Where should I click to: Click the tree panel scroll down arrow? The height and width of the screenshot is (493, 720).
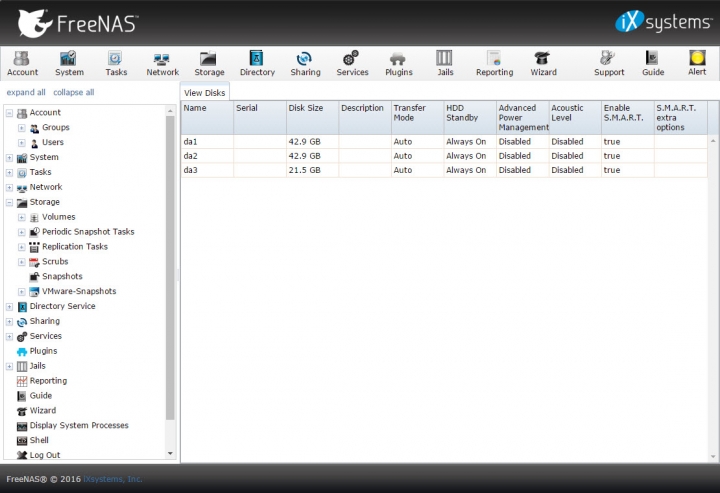point(170,454)
